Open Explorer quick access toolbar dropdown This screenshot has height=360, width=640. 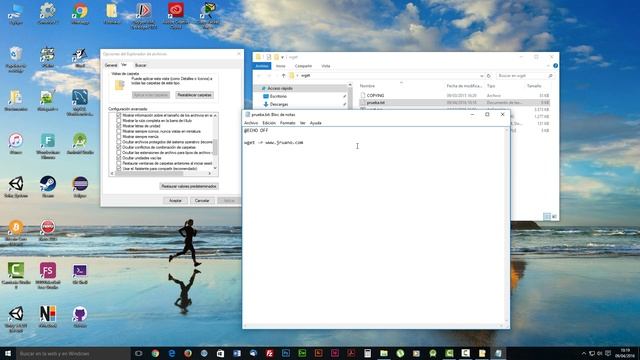[x=282, y=57]
